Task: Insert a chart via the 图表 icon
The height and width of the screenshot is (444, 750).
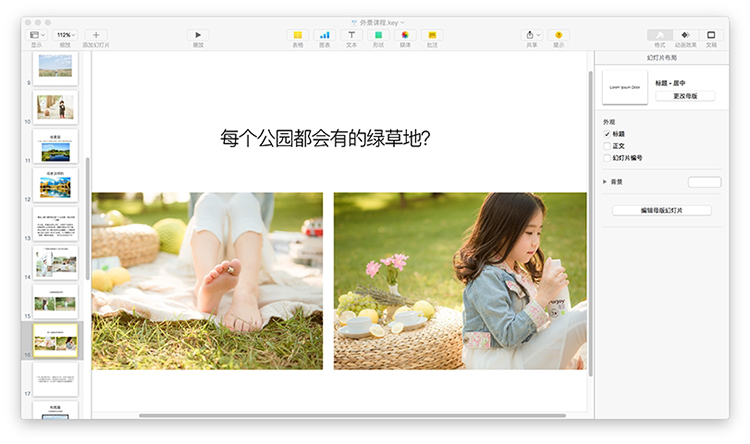Action: point(325,35)
